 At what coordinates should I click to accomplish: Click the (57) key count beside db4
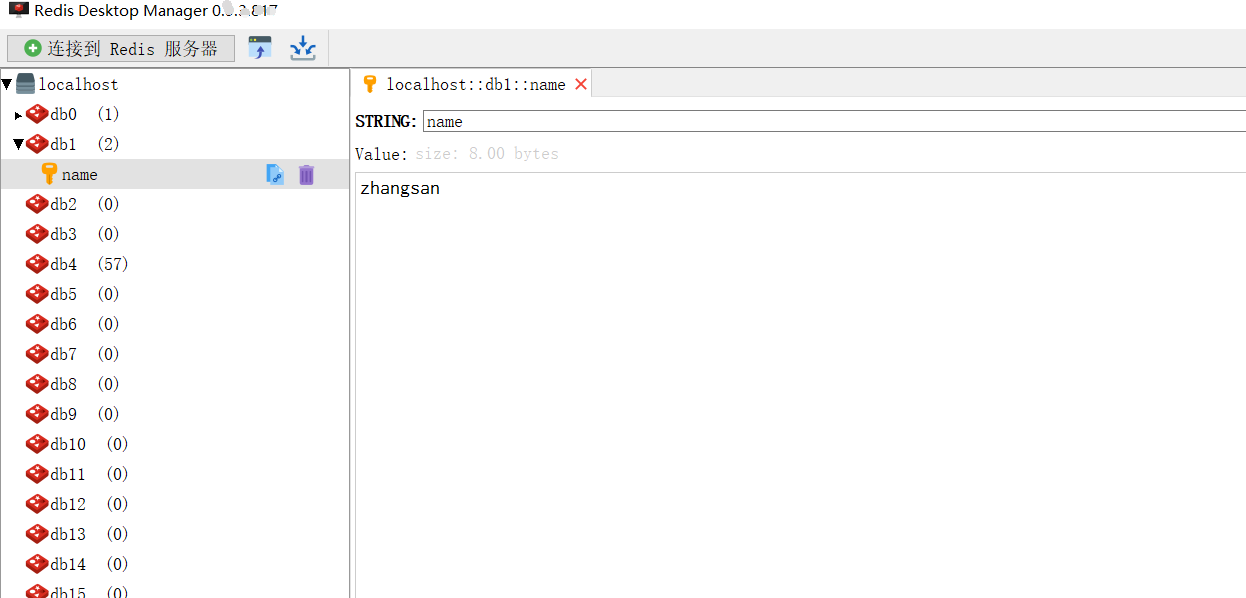click(113, 264)
